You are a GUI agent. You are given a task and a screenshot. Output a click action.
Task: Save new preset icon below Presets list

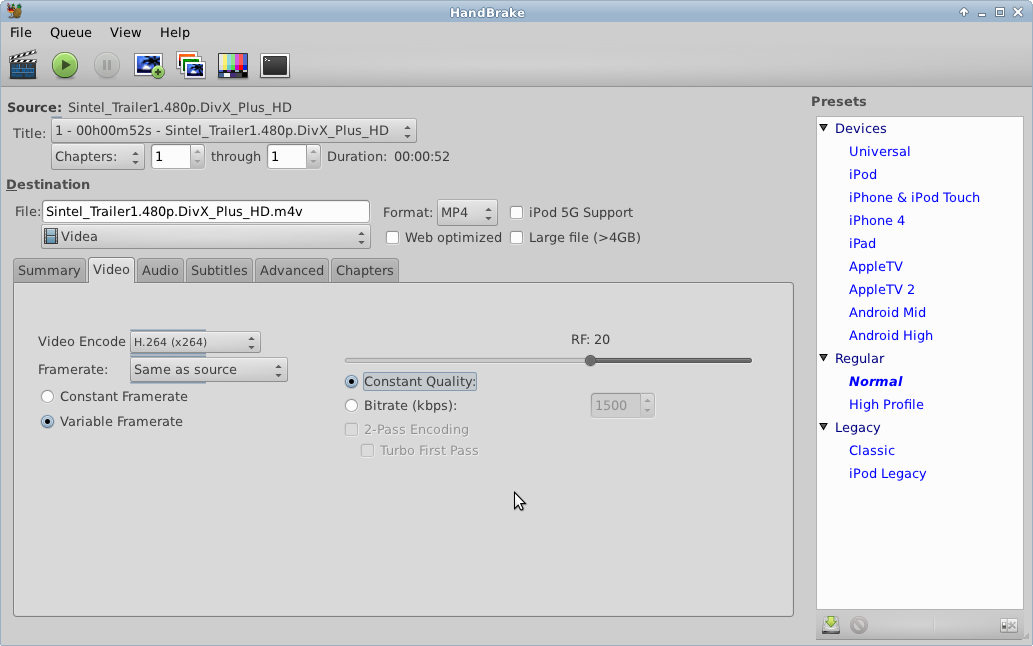click(831, 625)
